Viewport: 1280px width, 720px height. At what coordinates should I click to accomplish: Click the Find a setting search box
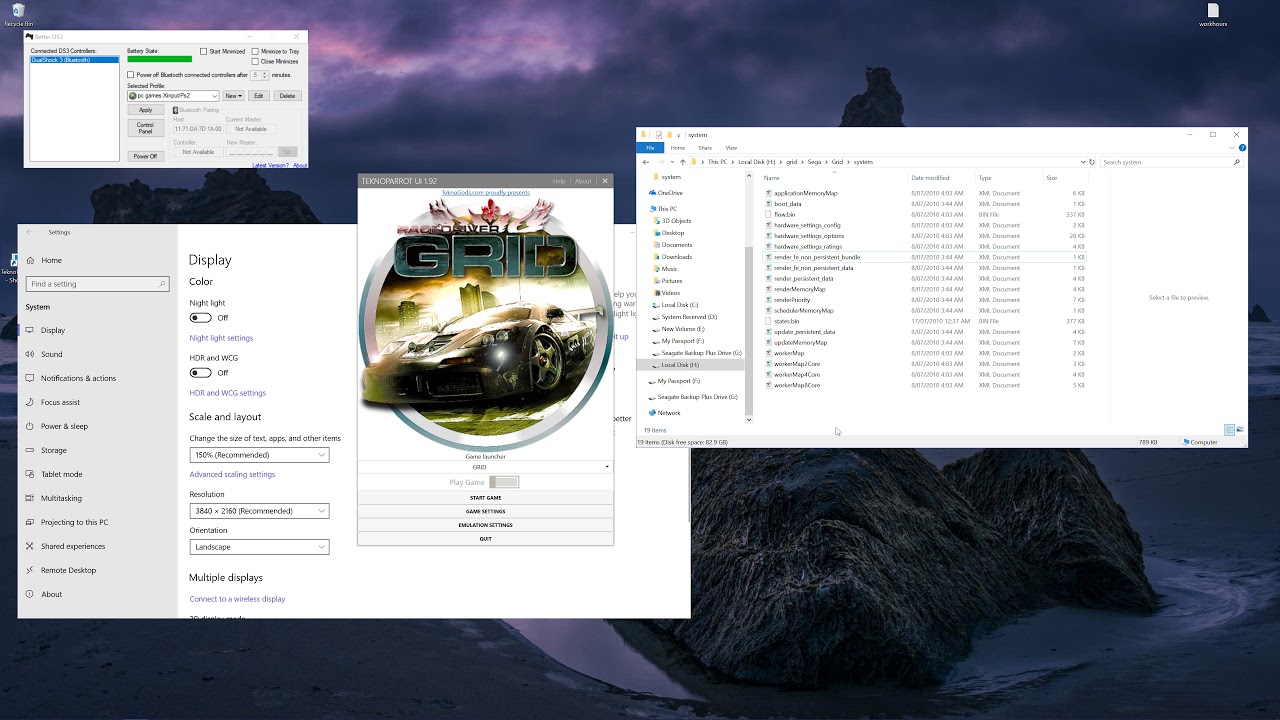click(96, 284)
